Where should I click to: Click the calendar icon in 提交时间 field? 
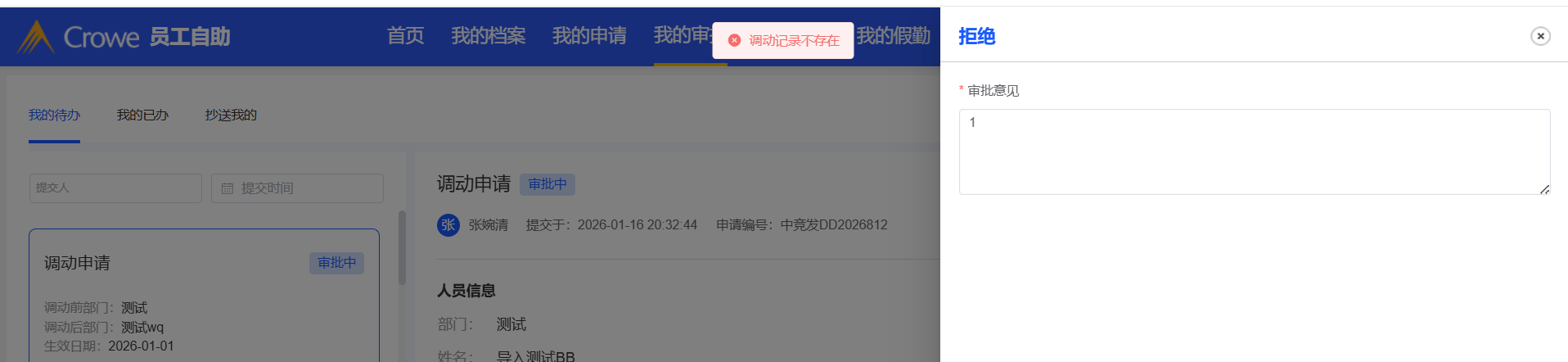(x=228, y=188)
